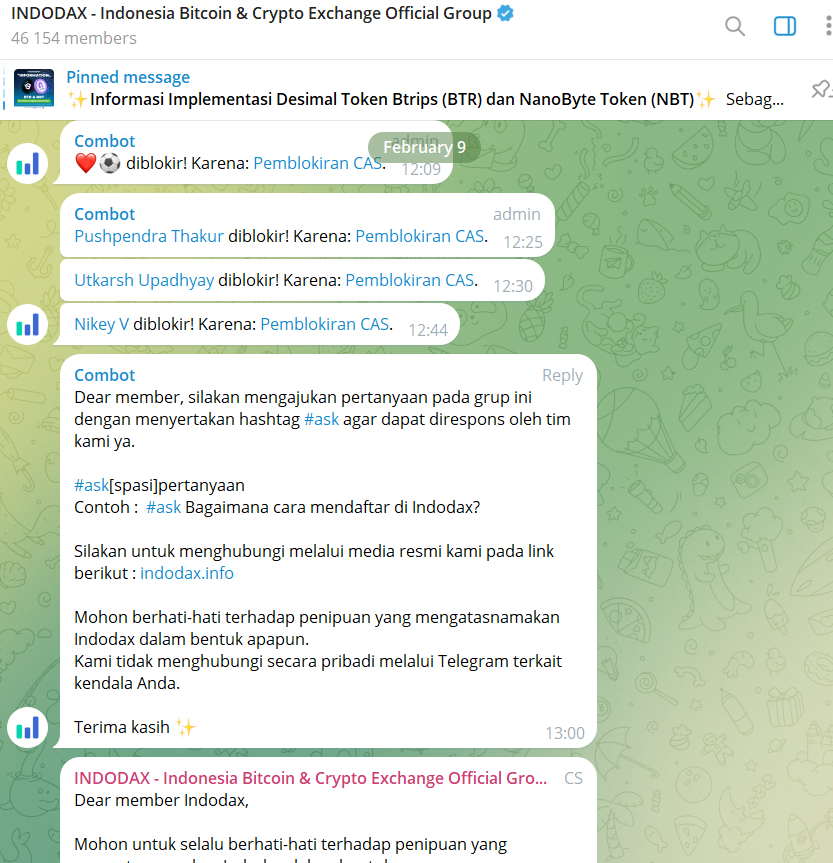The height and width of the screenshot is (863, 833).
Task: Click the Combot avatar beside Terima kasih message
Action: 28,728
